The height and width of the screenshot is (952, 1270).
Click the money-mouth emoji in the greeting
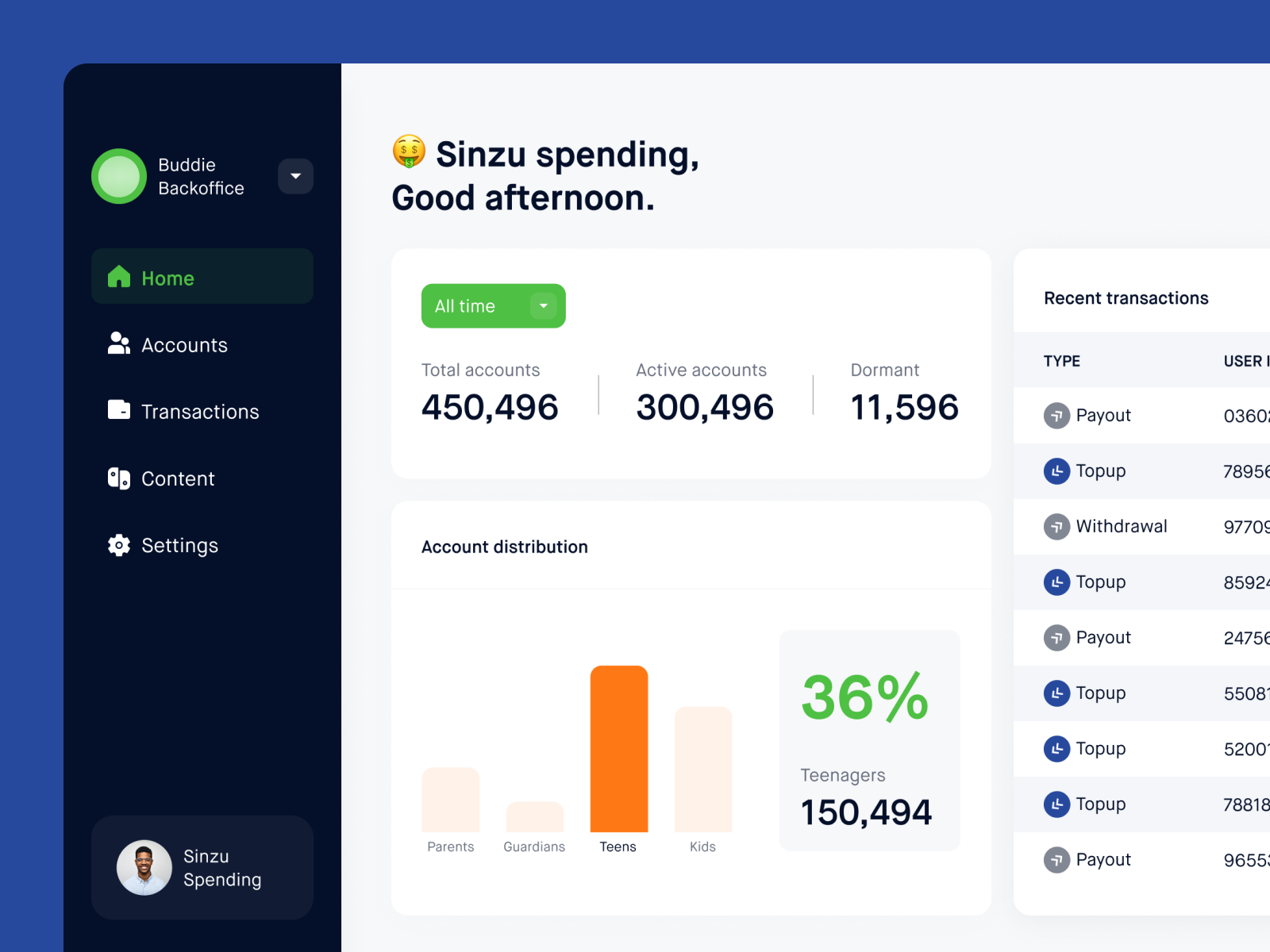coord(408,153)
